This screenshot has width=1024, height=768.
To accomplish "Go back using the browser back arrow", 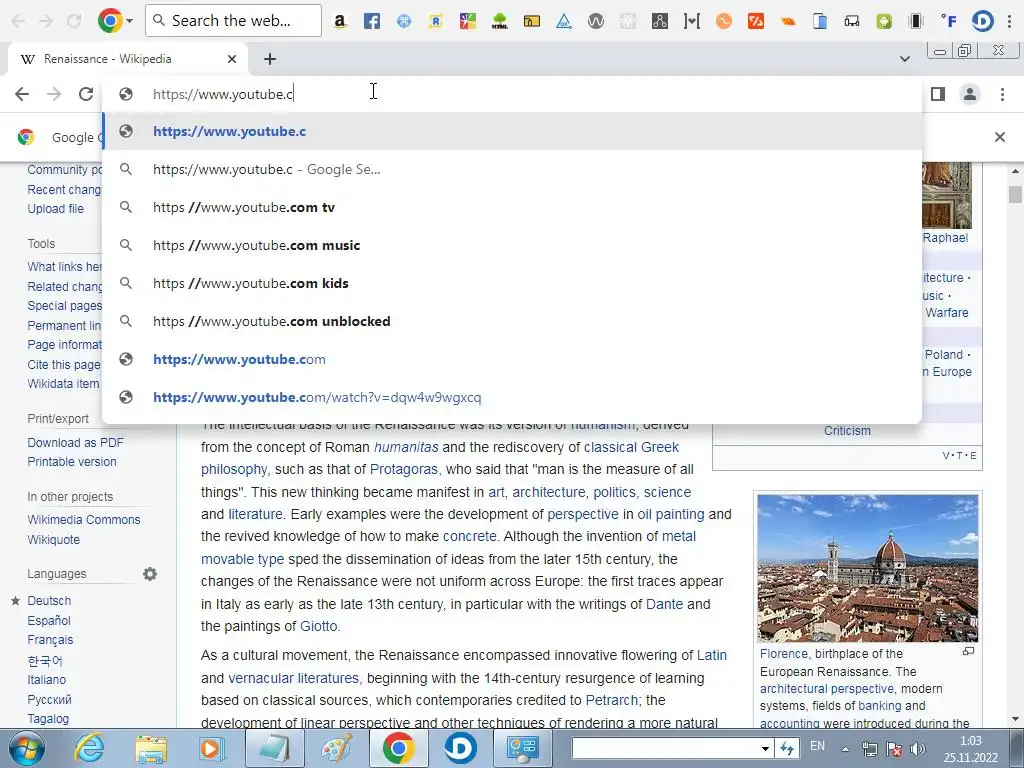I will click(22, 94).
